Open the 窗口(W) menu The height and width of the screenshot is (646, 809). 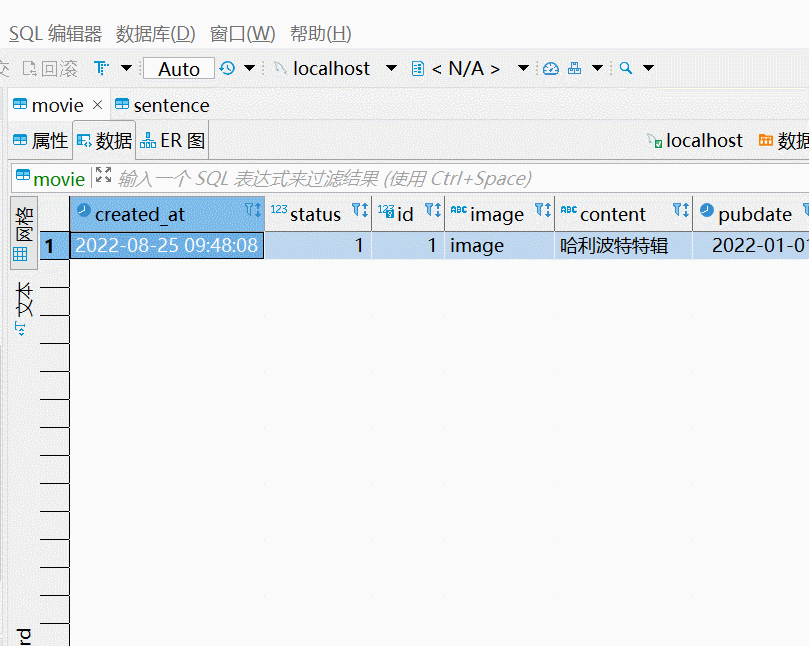pos(242,34)
